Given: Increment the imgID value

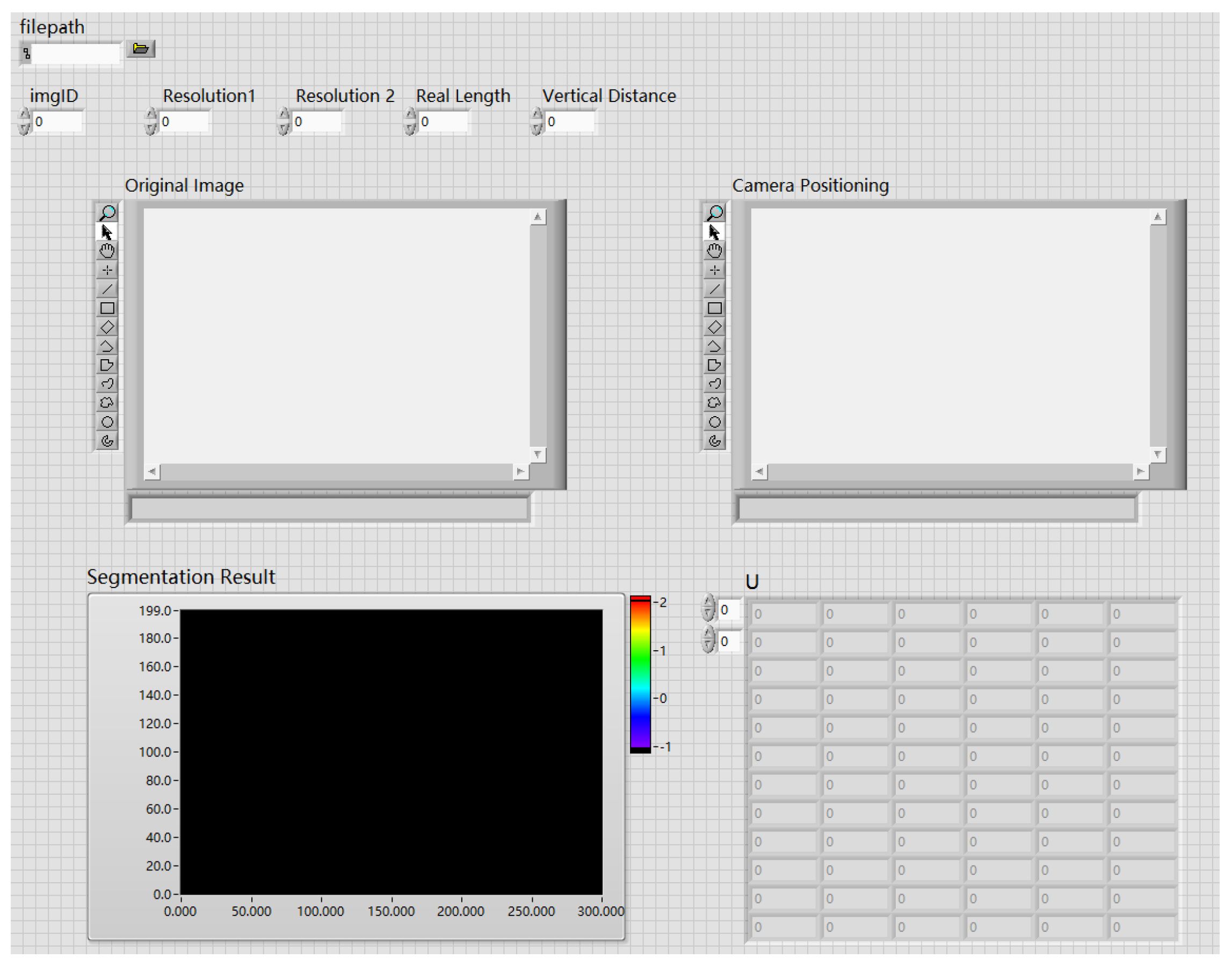Looking at the screenshot, I should [24, 115].
